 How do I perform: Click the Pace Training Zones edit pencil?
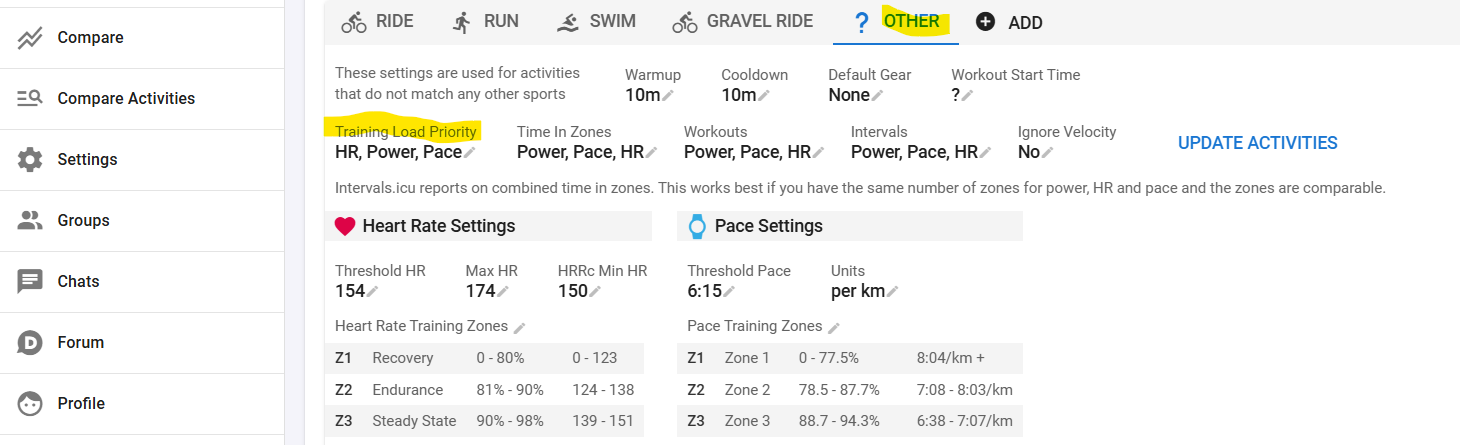834,327
